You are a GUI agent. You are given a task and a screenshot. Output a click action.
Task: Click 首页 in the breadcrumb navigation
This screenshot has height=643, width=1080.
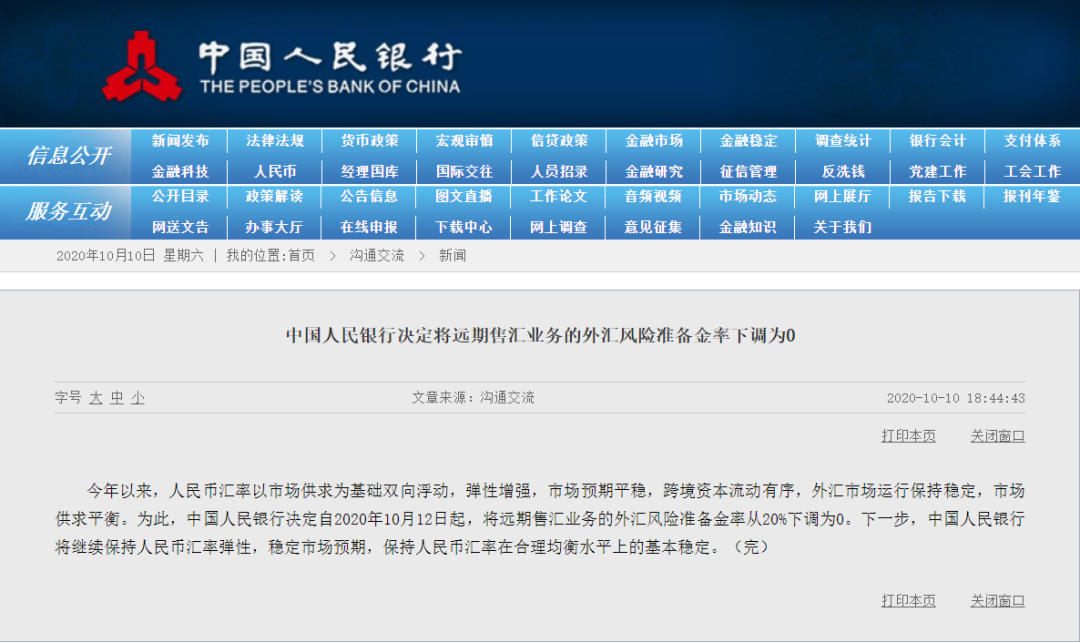303,255
